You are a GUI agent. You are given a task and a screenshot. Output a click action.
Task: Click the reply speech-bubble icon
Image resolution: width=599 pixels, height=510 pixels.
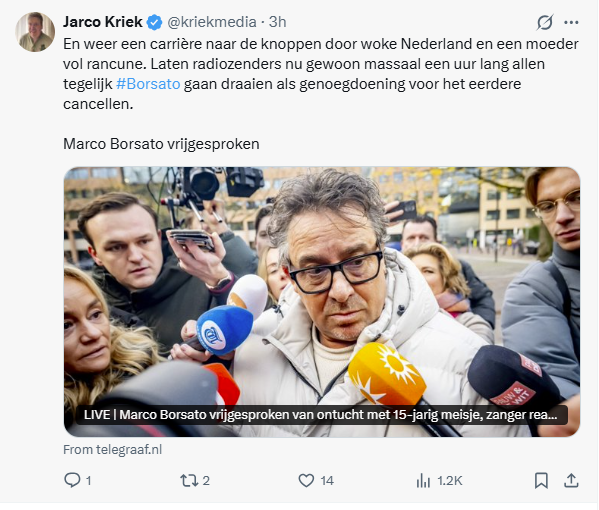(x=72, y=480)
